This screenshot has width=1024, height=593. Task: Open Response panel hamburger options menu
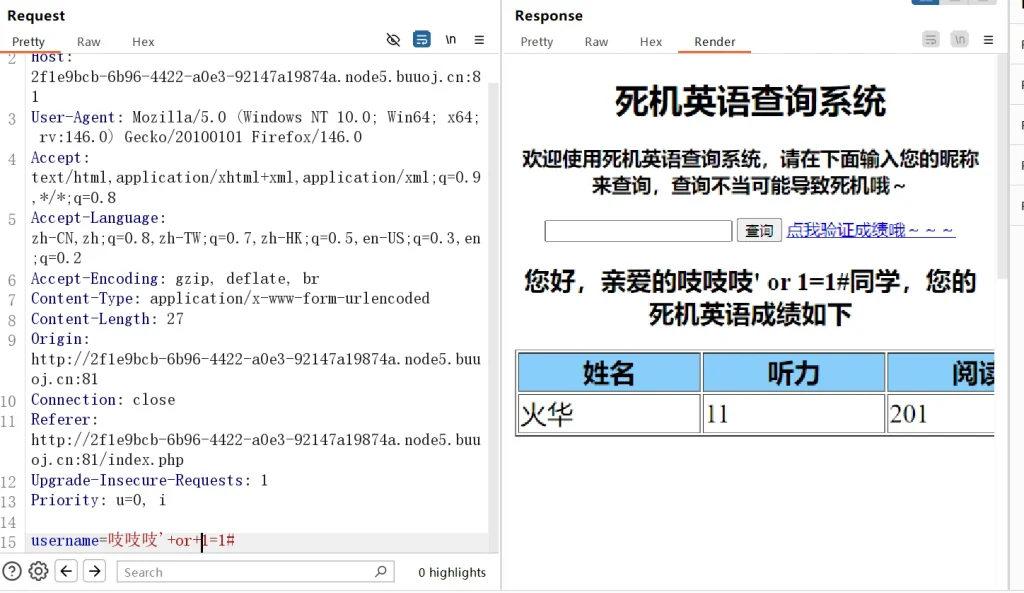988,40
